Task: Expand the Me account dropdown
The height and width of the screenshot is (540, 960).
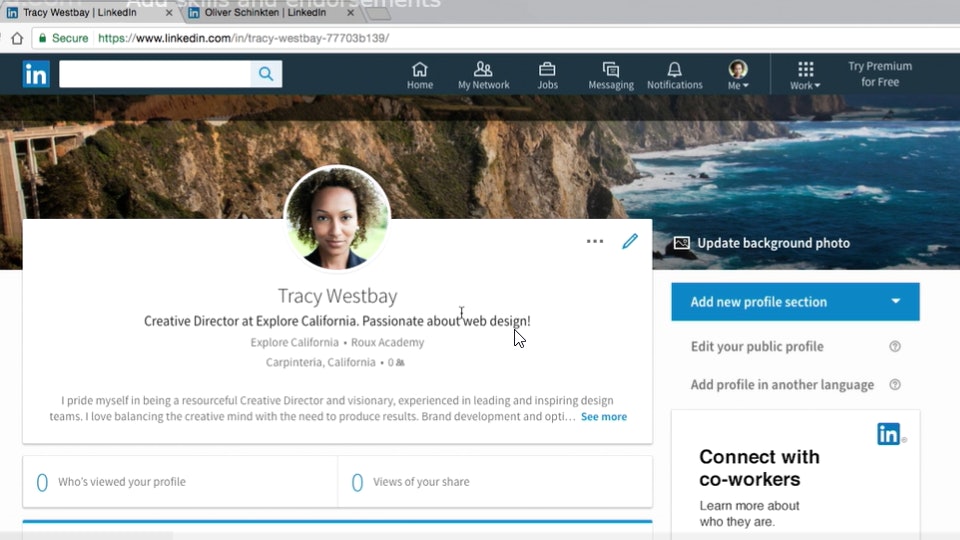Action: pos(738,75)
